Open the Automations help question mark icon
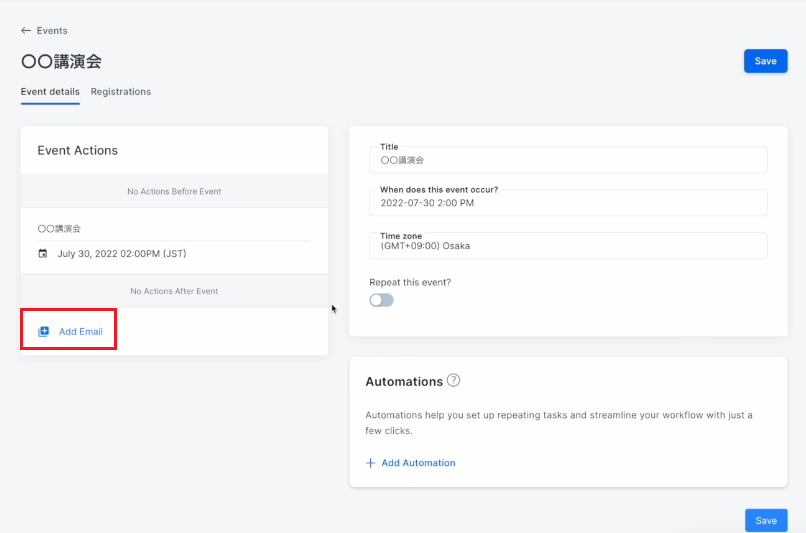This screenshot has width=806, height=533. coord(453,380)
